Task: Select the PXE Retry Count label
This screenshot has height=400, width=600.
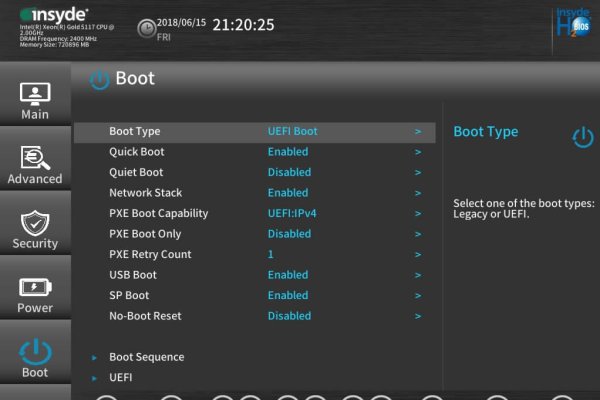Action: [x=150, y=255]
